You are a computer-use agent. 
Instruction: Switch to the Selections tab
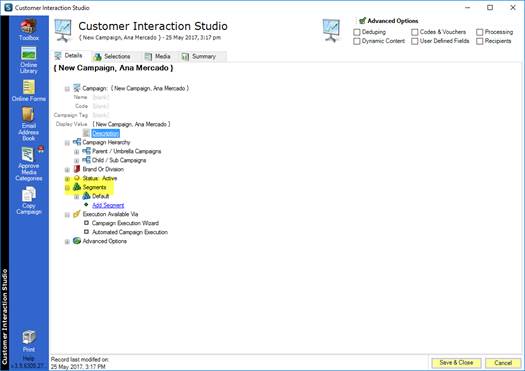click(112, 57)
